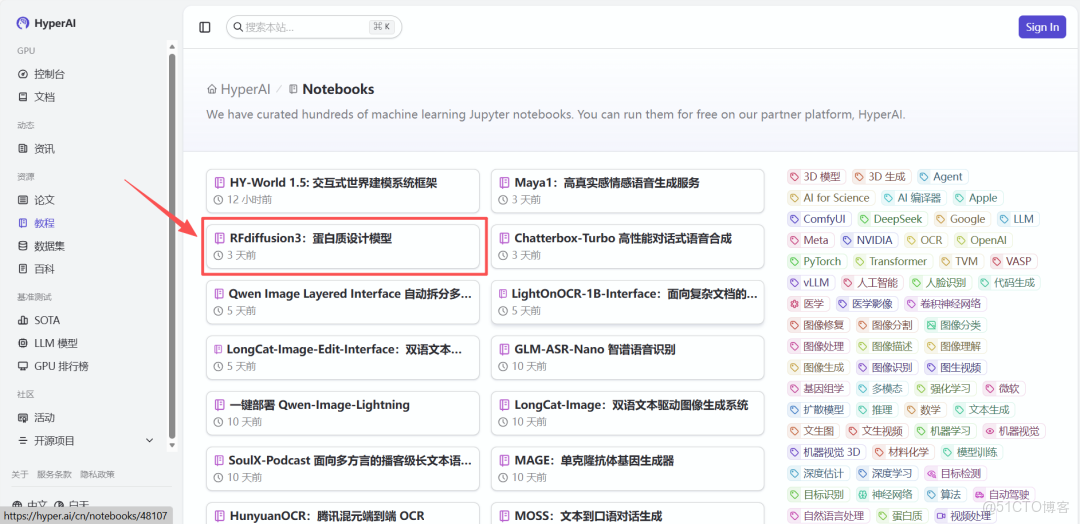Select the PyTorch tag
The image size is (1080, 524).
click(817, 262)
